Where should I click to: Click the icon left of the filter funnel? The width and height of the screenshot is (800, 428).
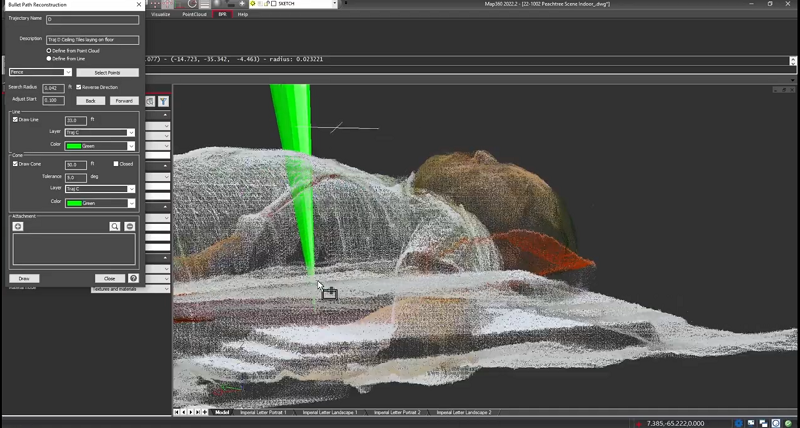(151, 101)
